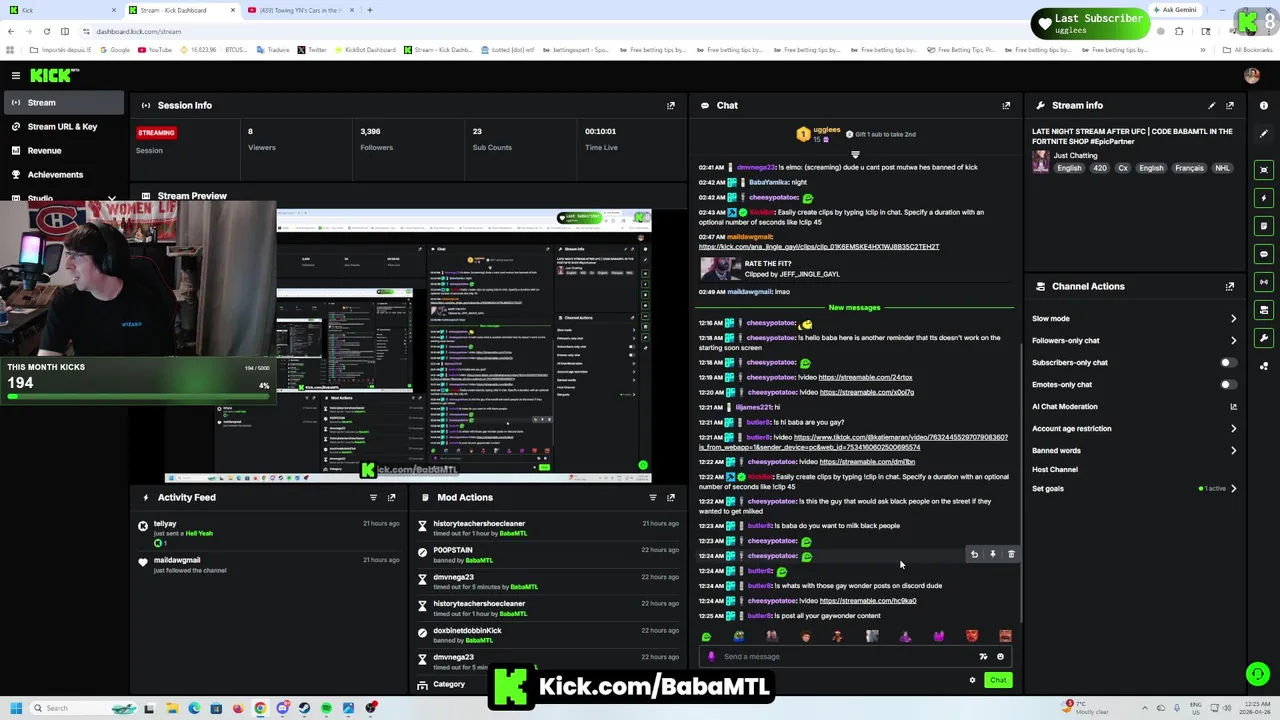Open the hamburger menu beside Kick logo
The width and height of the screenshot is (1280, 720).
click(x=16, y=75)
